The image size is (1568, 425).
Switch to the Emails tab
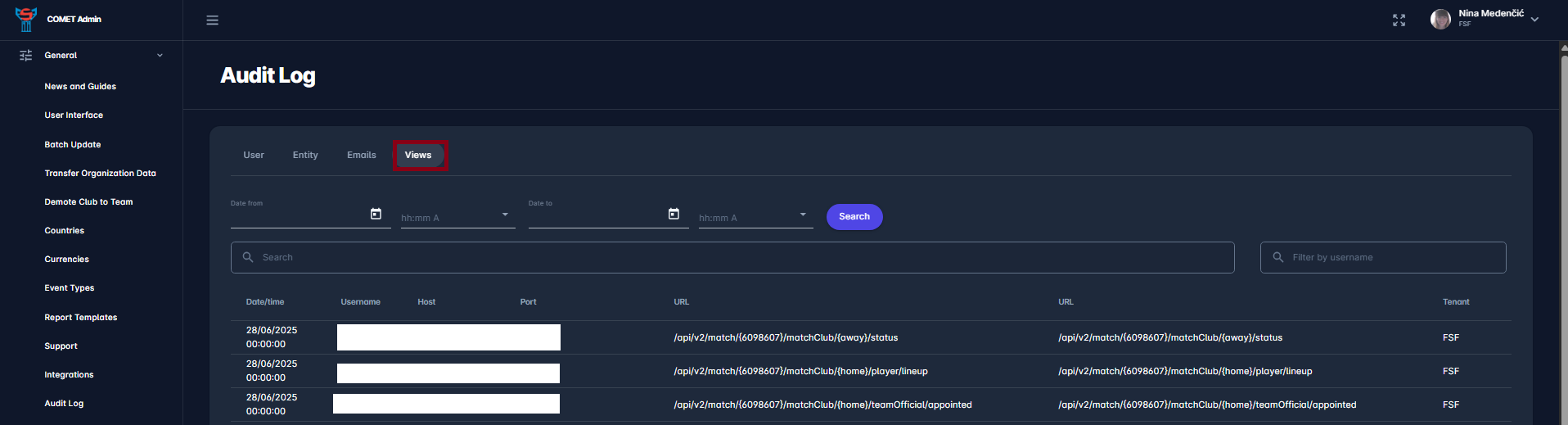point(361,155)
